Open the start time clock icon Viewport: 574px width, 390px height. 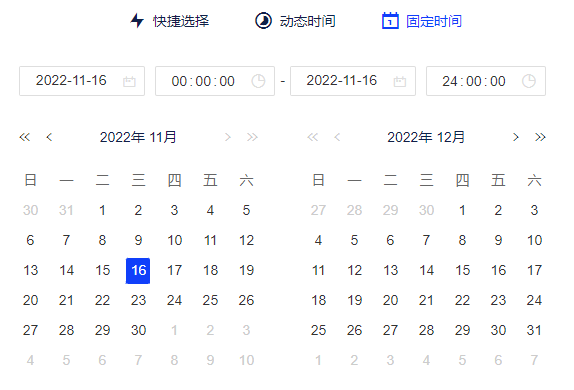(258, 81)
